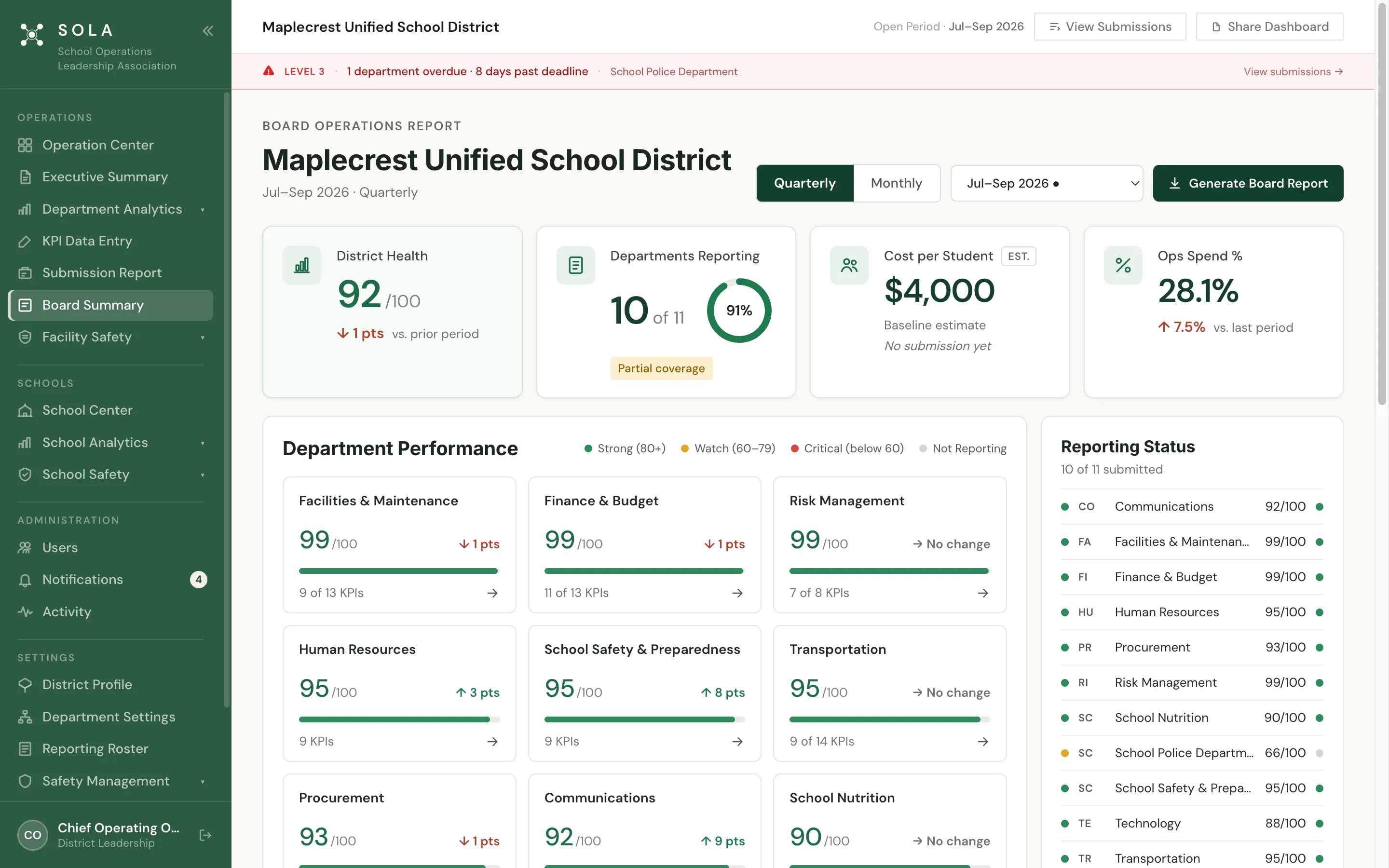
Task: Click the SOLA logo icon
Action: pyautogui.click(x=31, y=34)
